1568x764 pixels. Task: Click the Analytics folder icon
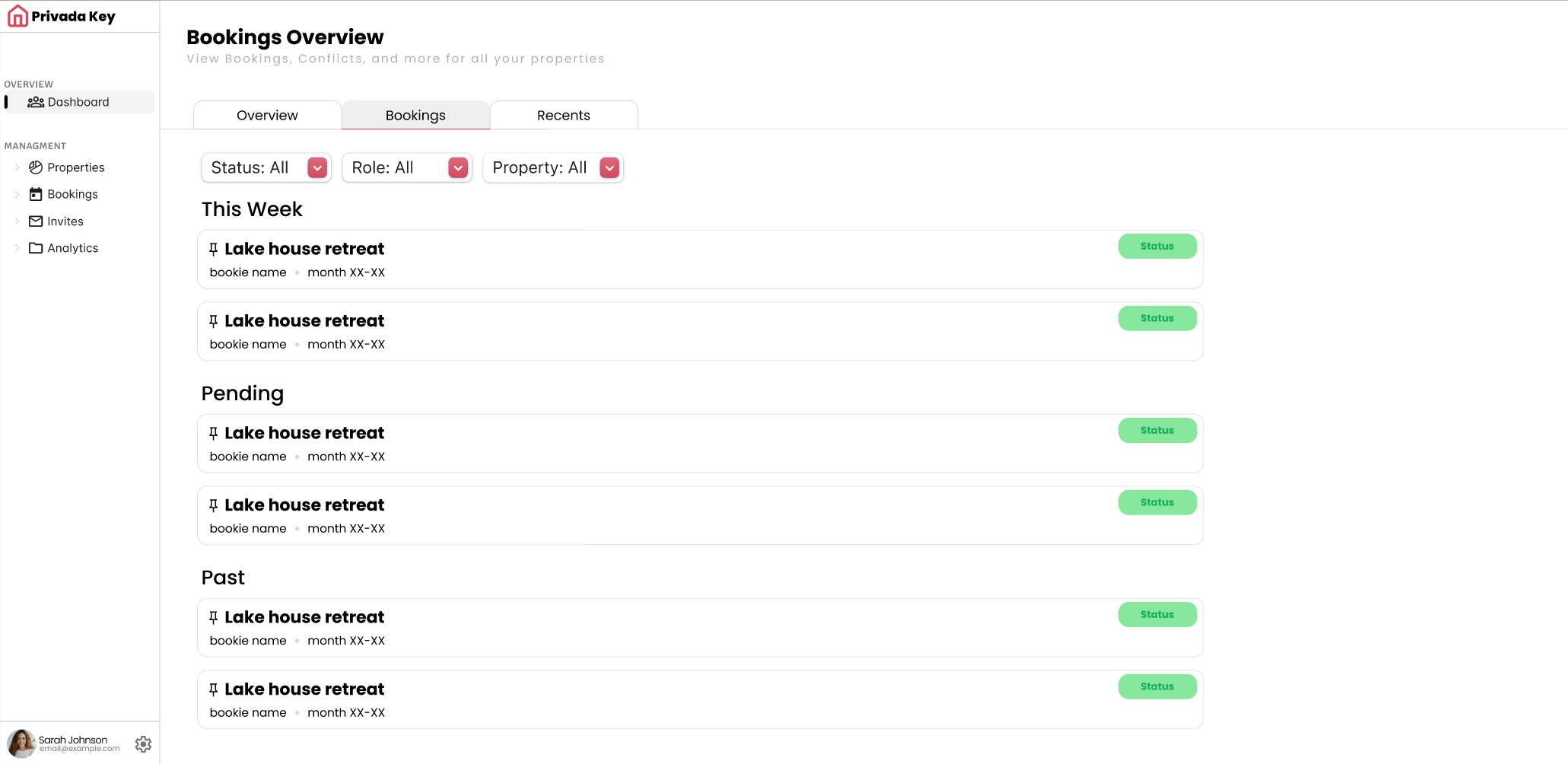[x=36, y=248]
